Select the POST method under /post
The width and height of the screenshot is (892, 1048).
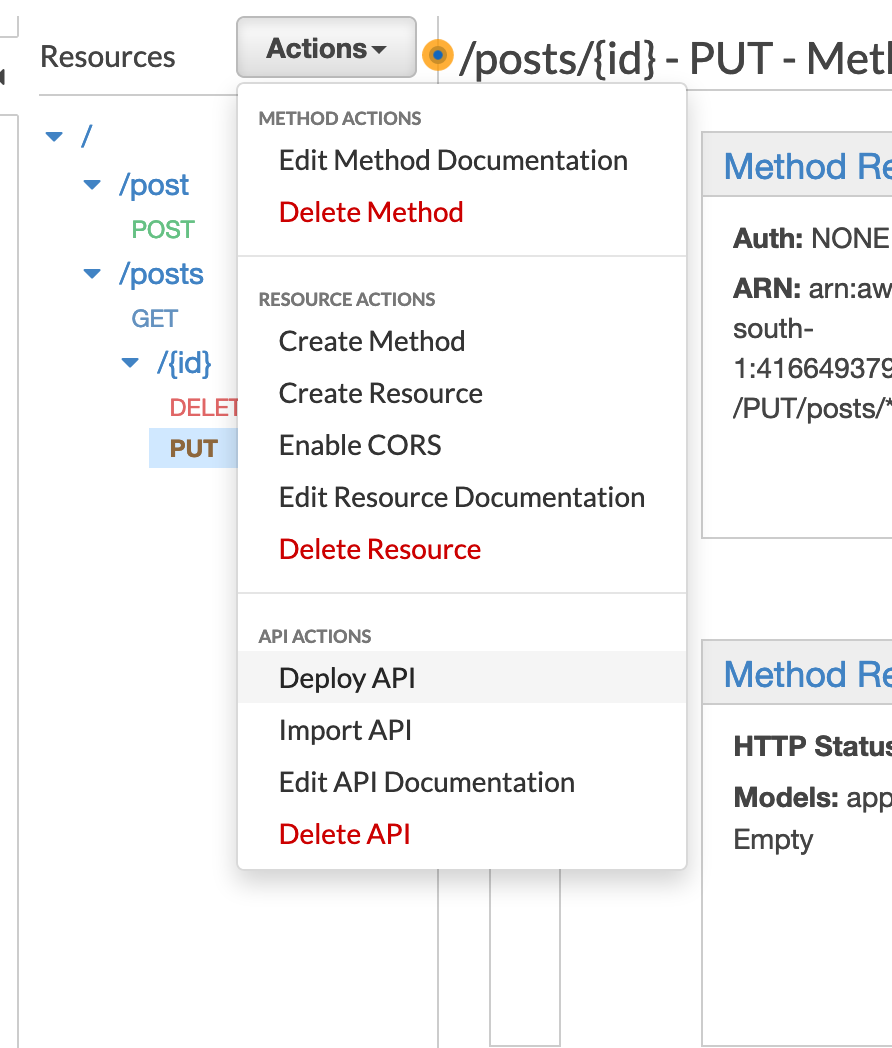tap(163, 230)
